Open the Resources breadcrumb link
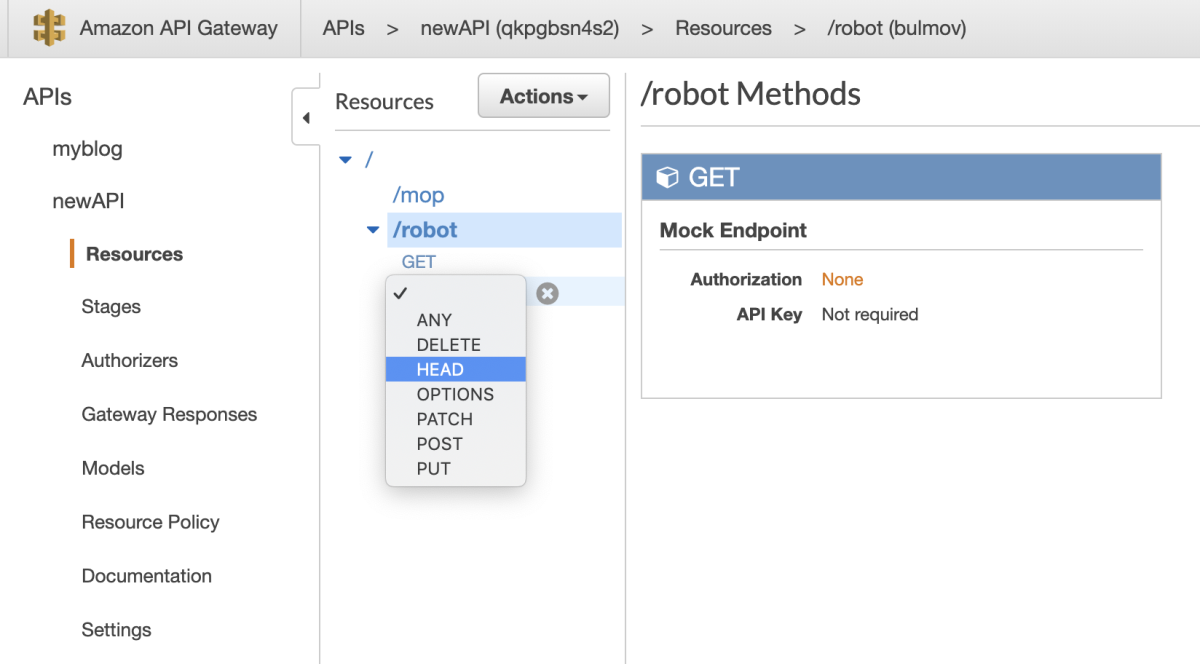The image size is (1200, 664). click(x=723, y=28)
